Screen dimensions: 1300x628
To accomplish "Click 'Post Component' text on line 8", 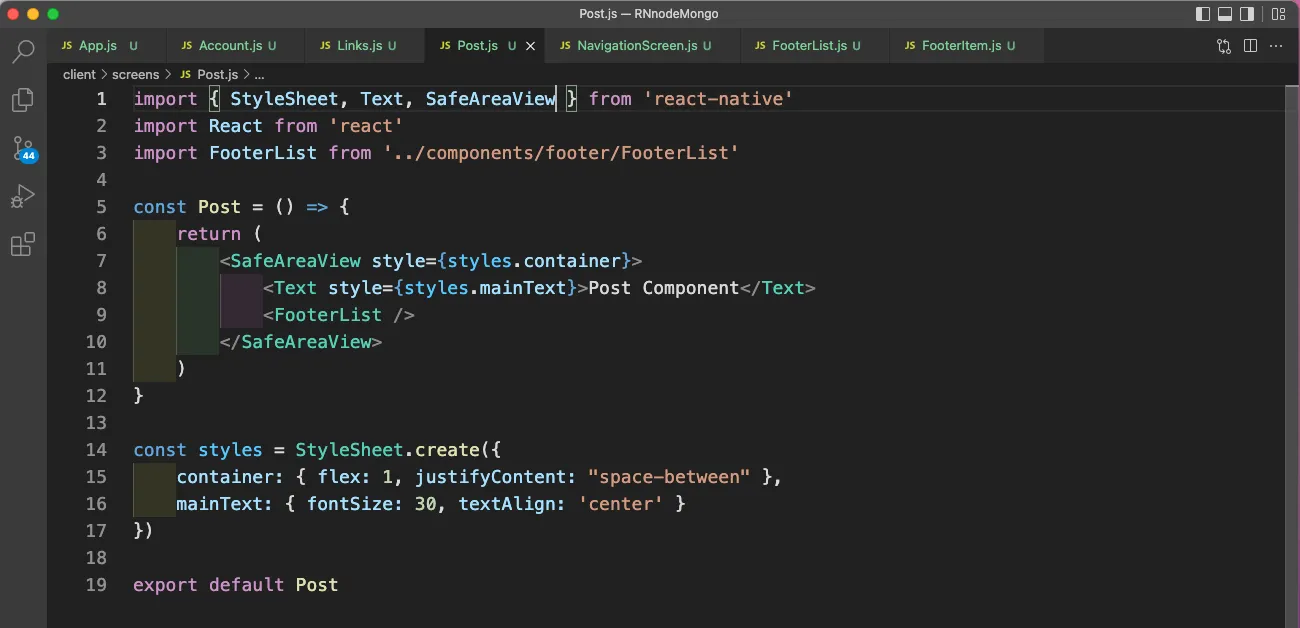I will pyautogui.click(x=664, y=288).
